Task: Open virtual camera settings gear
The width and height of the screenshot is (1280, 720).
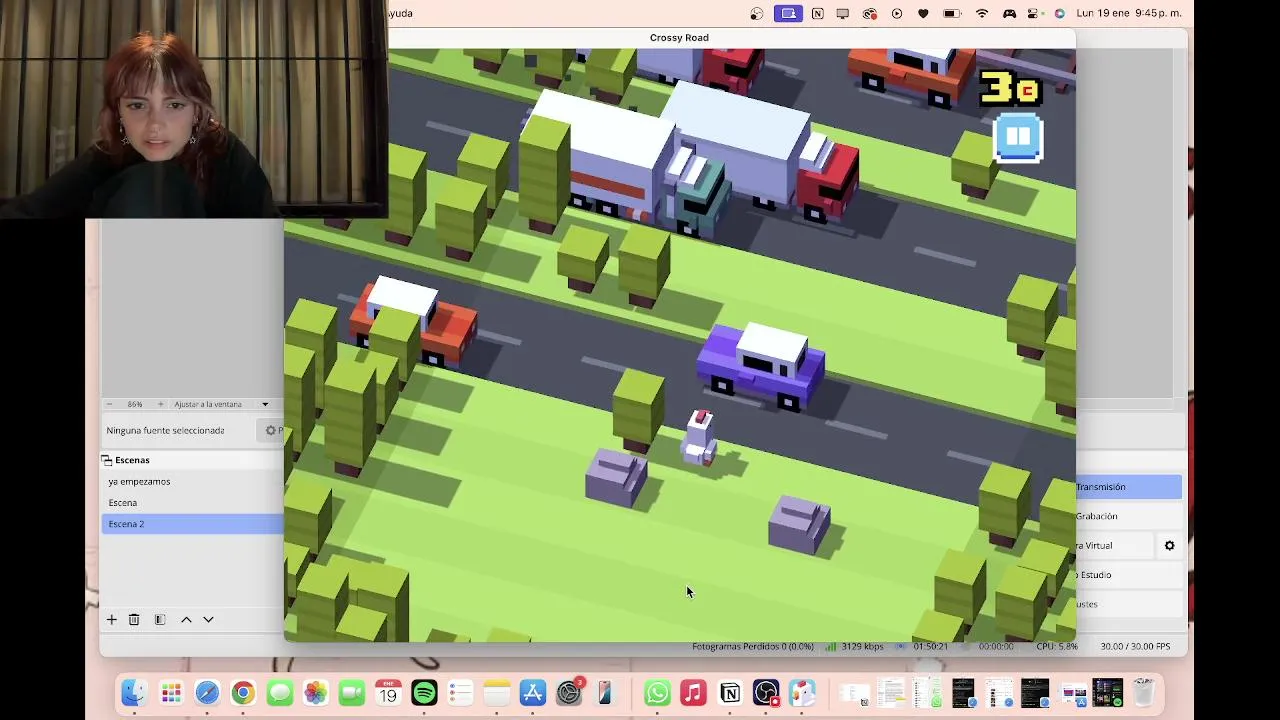Action: [1169, 545]
